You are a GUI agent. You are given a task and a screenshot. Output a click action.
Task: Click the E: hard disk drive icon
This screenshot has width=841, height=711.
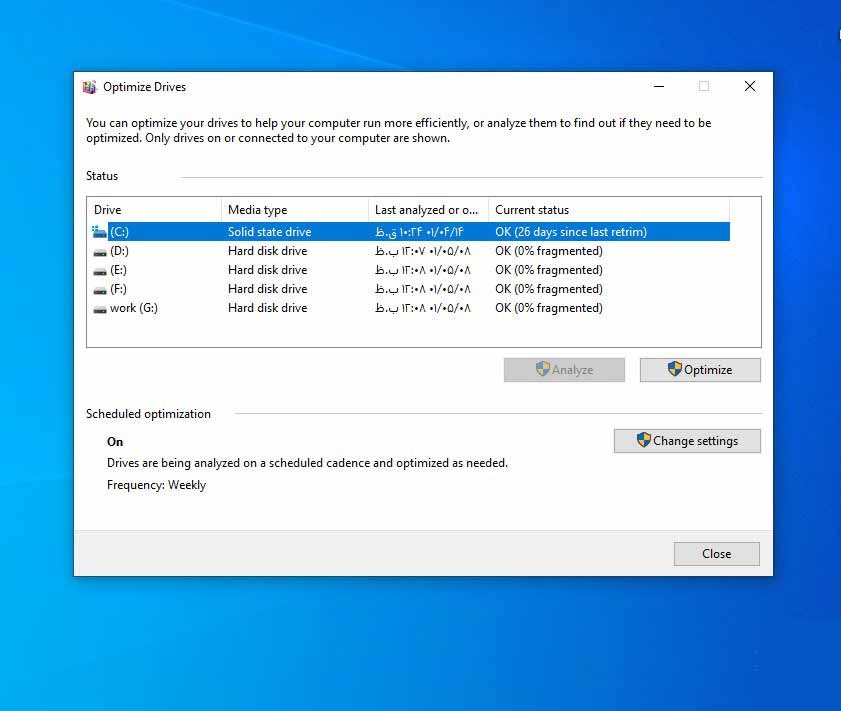(99, 270)
